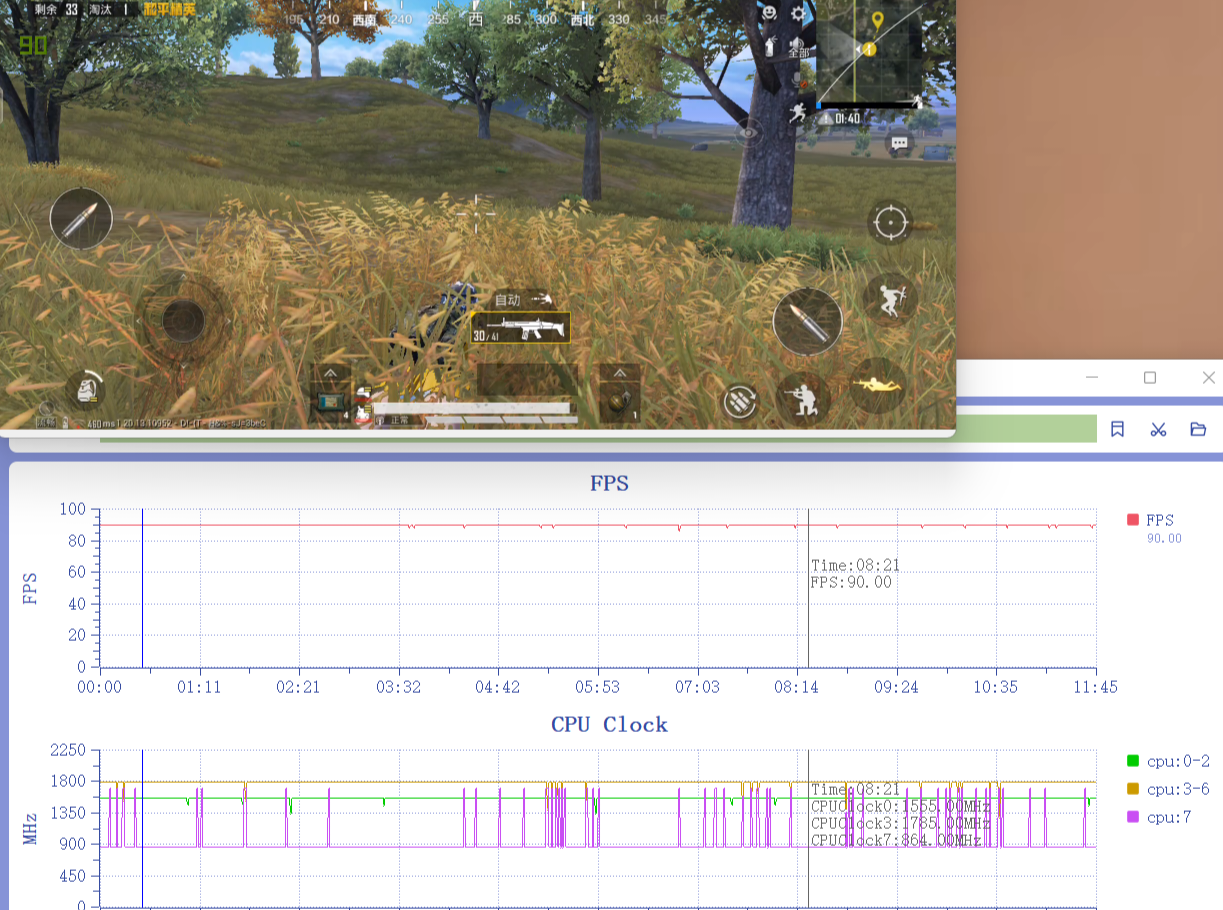Toggle the FPS legend series
Image resolution: width=1223 pixels, height=910 pixels.
pos(1151,519)
